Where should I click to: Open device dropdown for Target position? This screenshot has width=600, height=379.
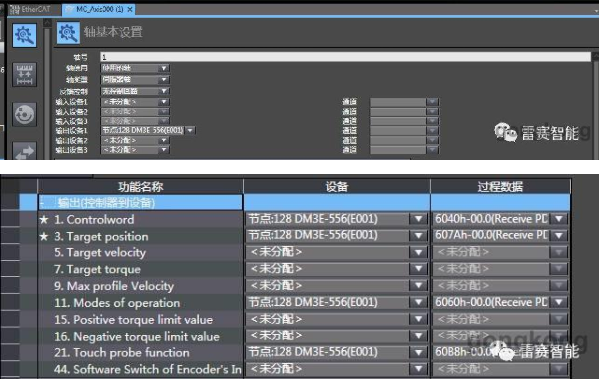coord(418,235)
